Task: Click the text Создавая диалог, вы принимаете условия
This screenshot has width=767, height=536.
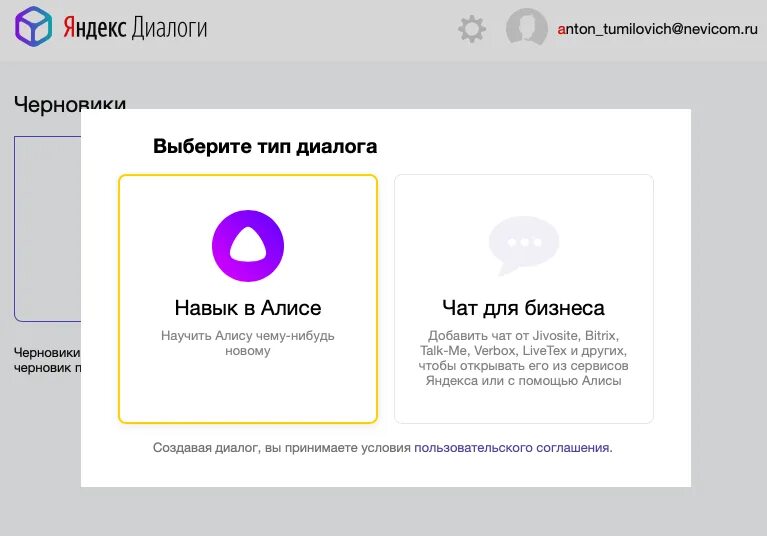Action: coord(282,447)
